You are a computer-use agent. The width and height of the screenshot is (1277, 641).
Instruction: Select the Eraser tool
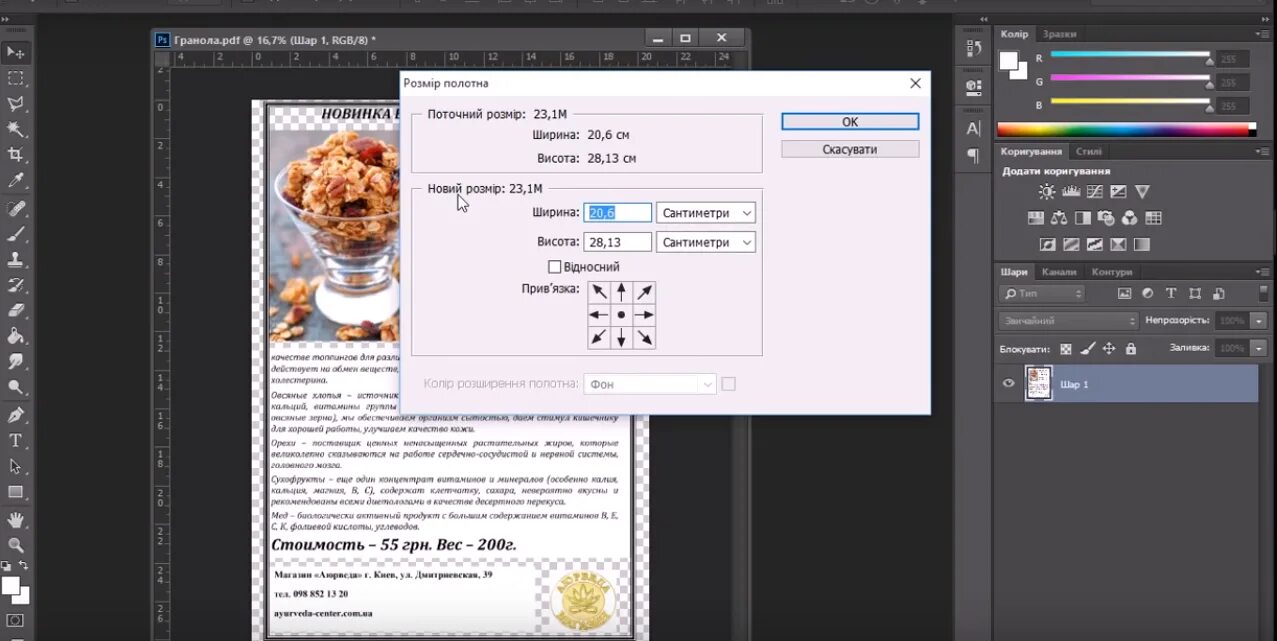click(16, 311)
